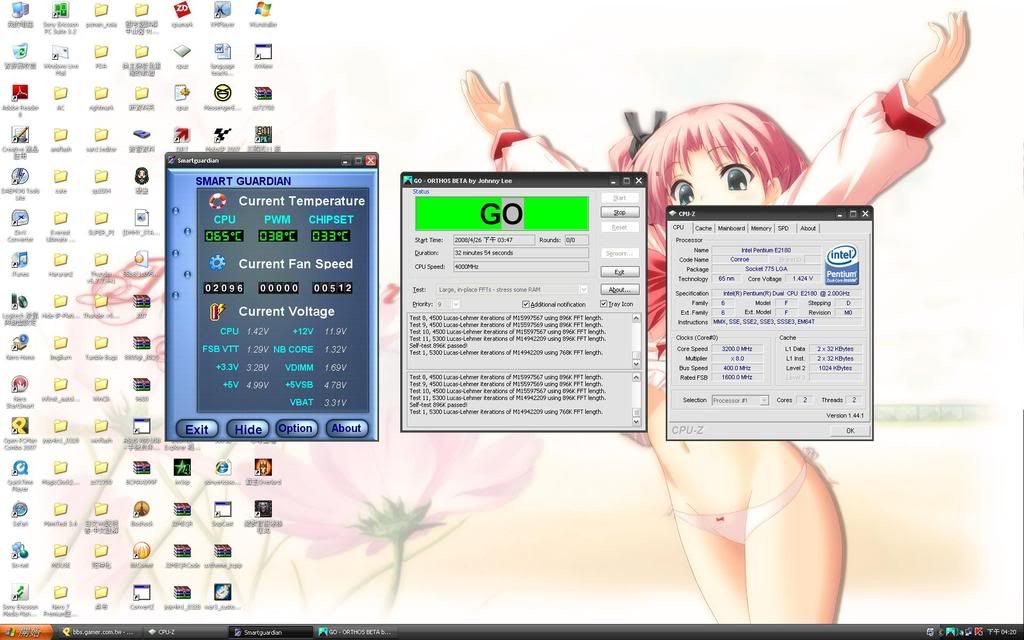Open the Windows Live Mail desktop icon

click(60, 53)
